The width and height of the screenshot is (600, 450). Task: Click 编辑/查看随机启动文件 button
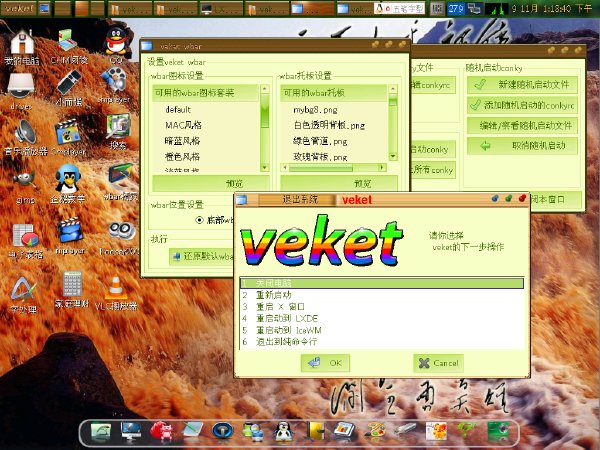[x=522, y=125]
